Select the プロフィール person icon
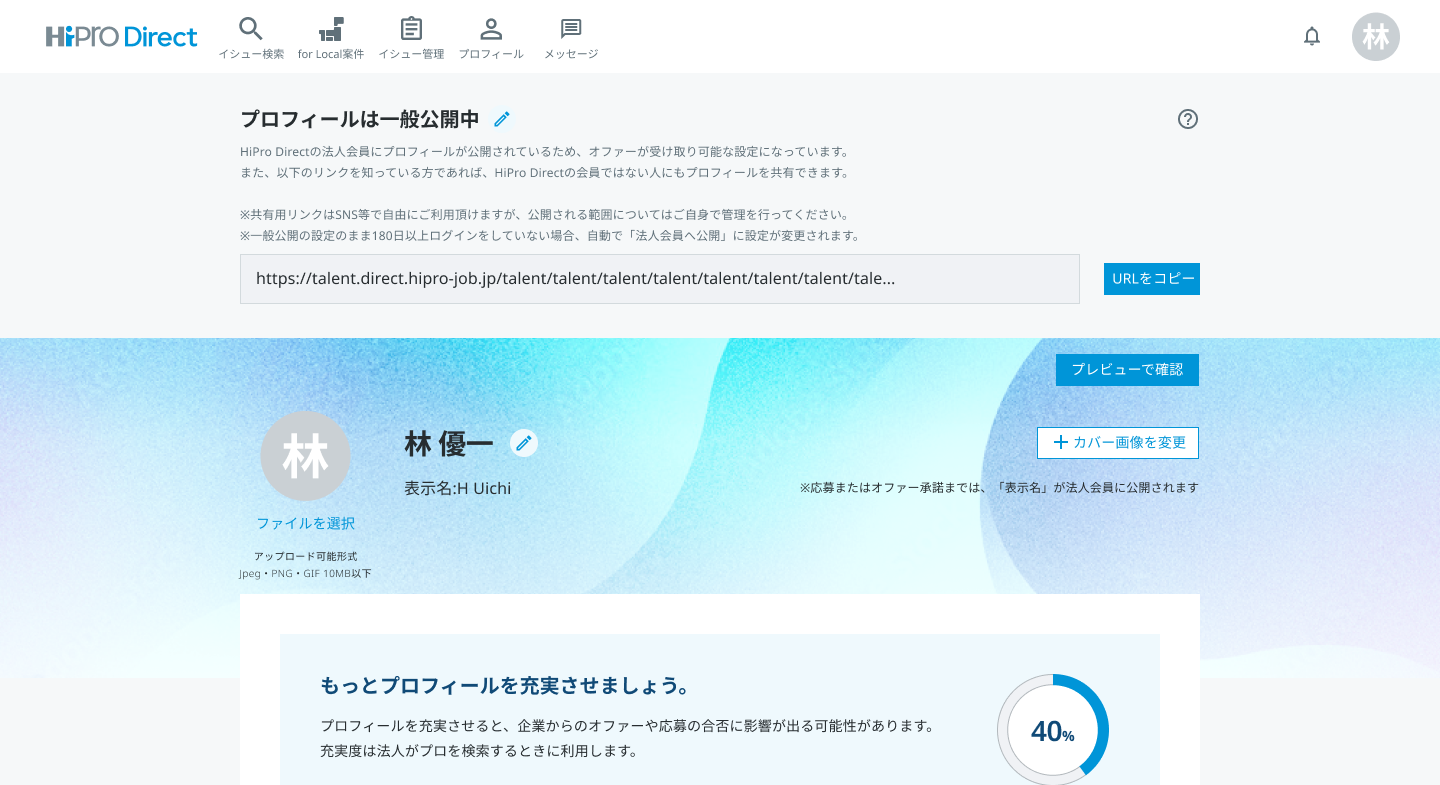This screenshot has height=785, width=1440. tap(491, 29)
